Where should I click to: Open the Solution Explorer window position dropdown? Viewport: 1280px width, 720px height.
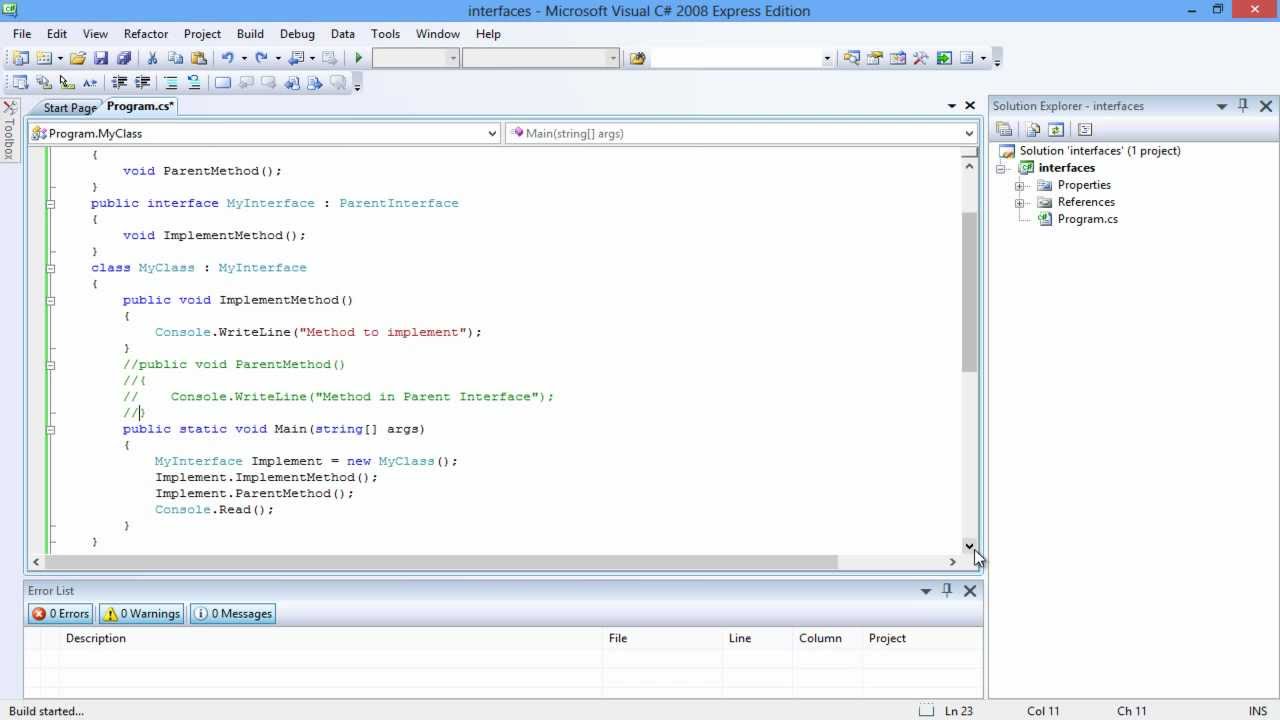pyautogui.click(x=1221, y=105)
